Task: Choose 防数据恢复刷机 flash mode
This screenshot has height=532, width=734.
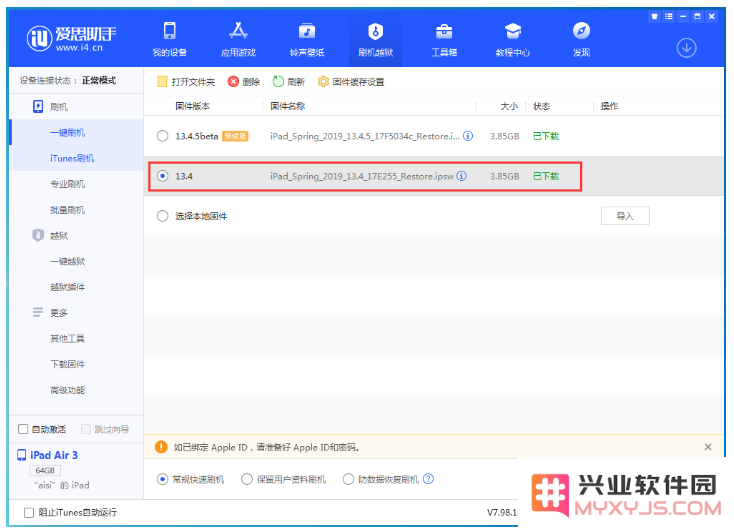Action: (x=348, y=479)
